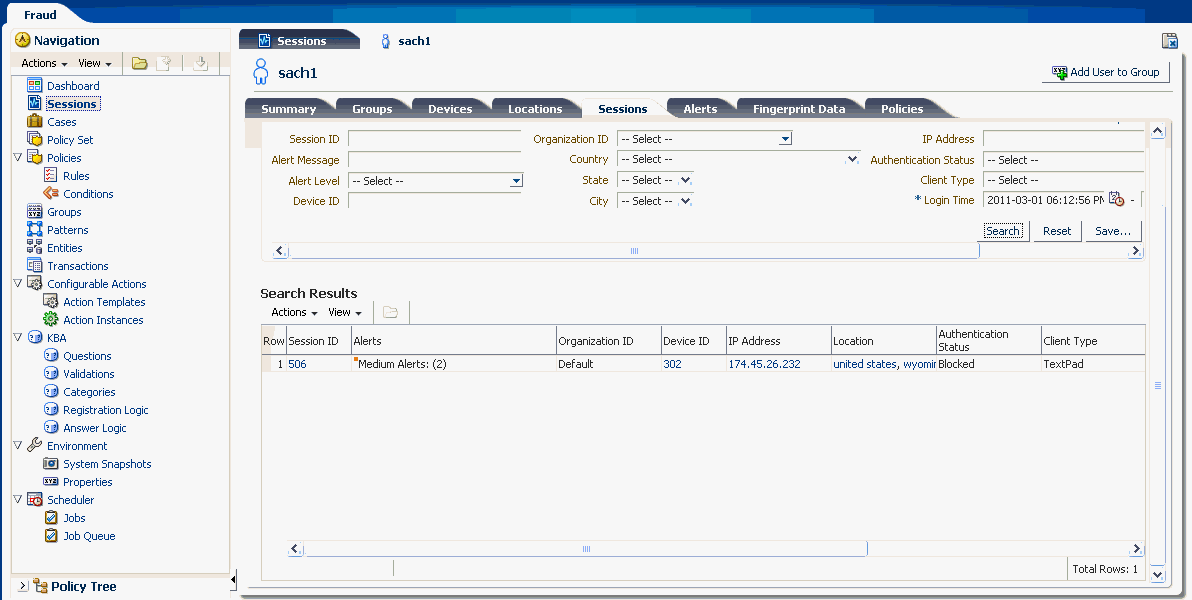Click the Groups icon in navigation

34,211
